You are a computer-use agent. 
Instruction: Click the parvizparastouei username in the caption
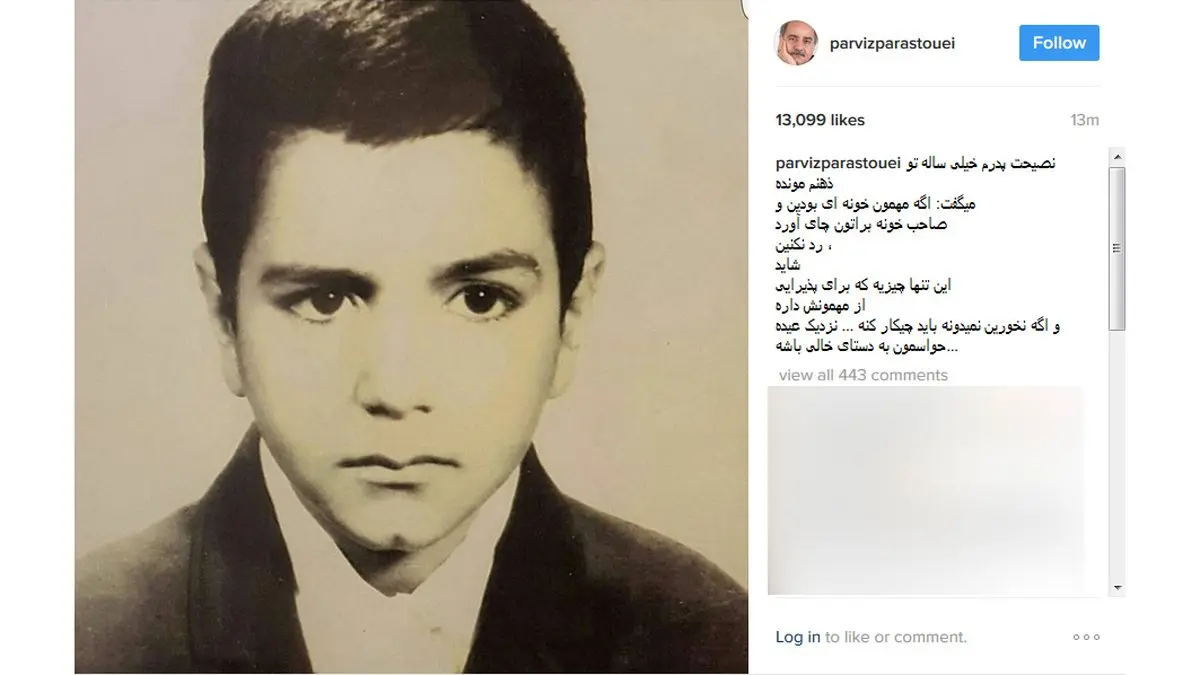coord(839,163)
